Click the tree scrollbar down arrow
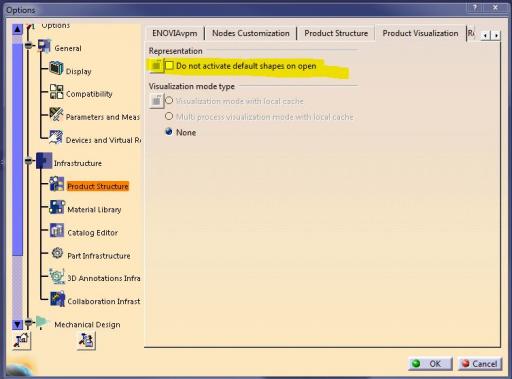Screen dimensions: 512x379 17,324
